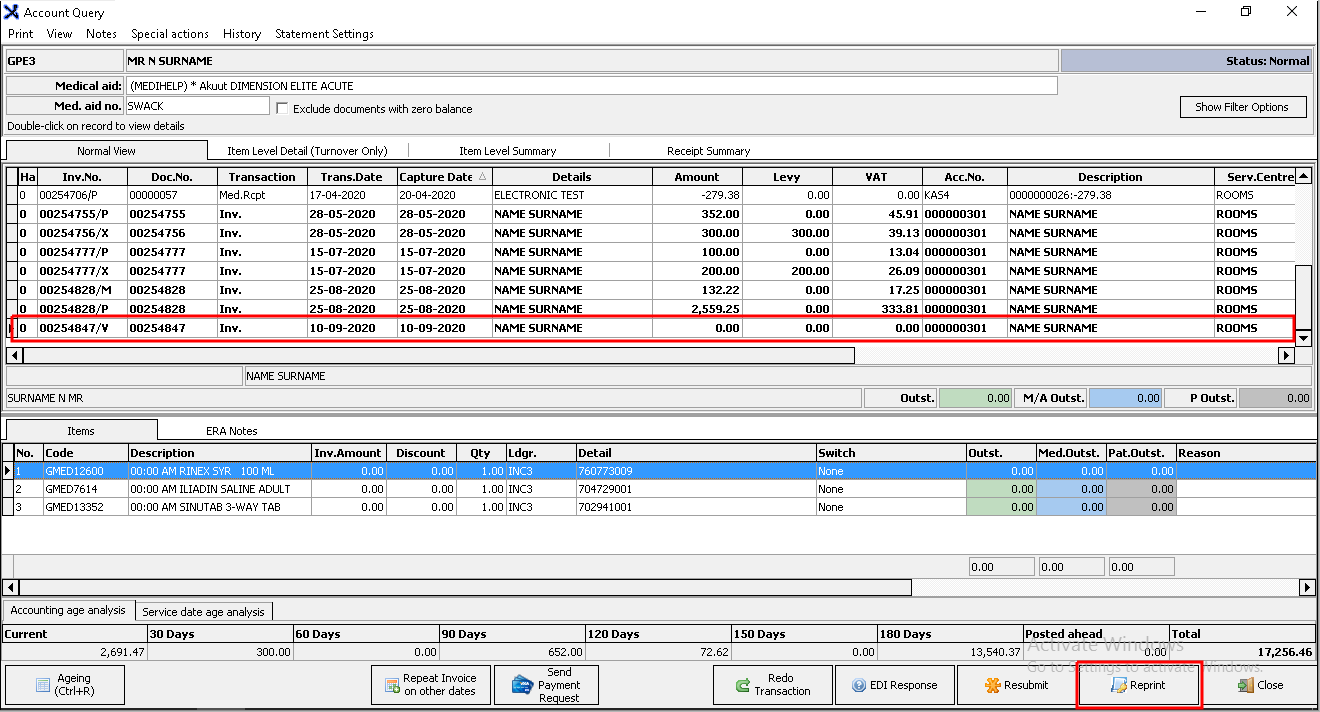Sort by the Capture Date column header

point(436,177)
